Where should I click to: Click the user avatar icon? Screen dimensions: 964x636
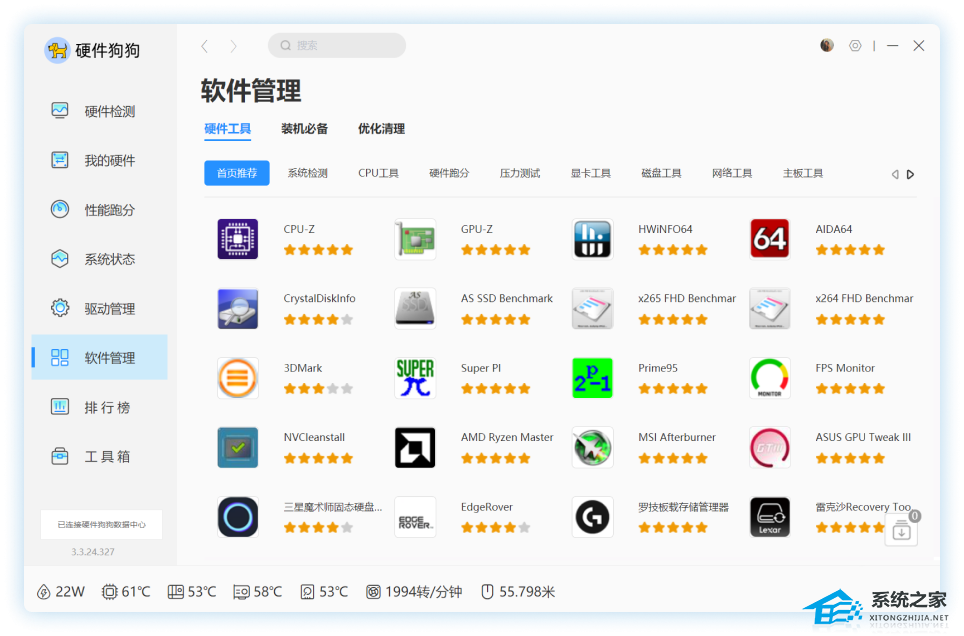click(x=827, y=46)
